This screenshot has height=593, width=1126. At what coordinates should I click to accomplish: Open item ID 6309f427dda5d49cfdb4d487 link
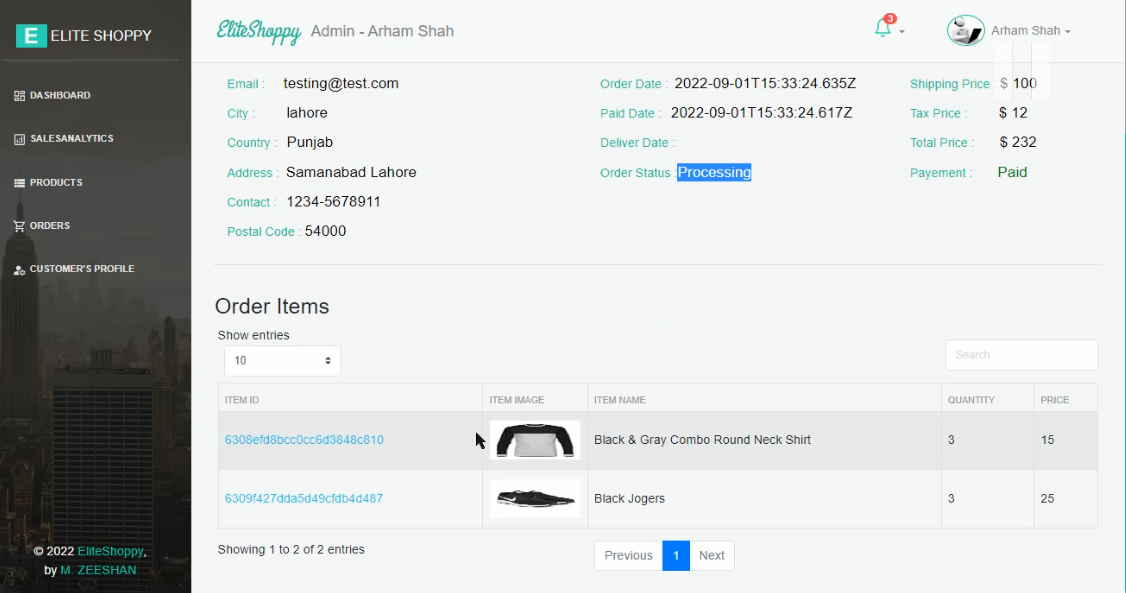tap(304, 498)
